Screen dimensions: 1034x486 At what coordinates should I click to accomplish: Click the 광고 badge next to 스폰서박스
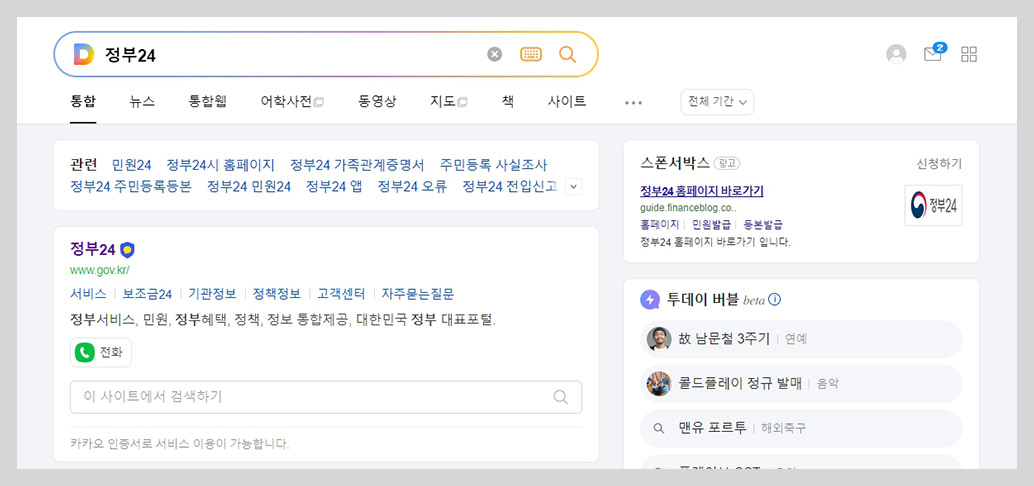point(727,164)
